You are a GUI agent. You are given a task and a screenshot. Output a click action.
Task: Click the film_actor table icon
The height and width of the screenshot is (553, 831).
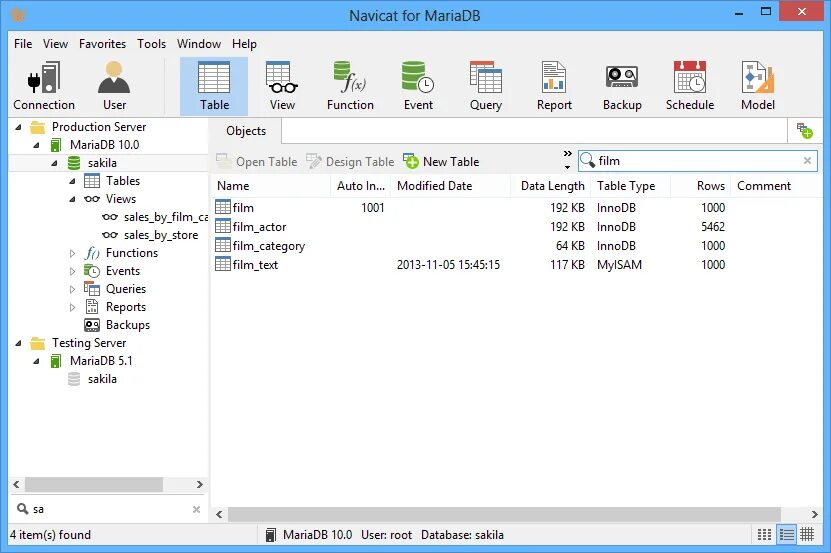click(223, 226)
